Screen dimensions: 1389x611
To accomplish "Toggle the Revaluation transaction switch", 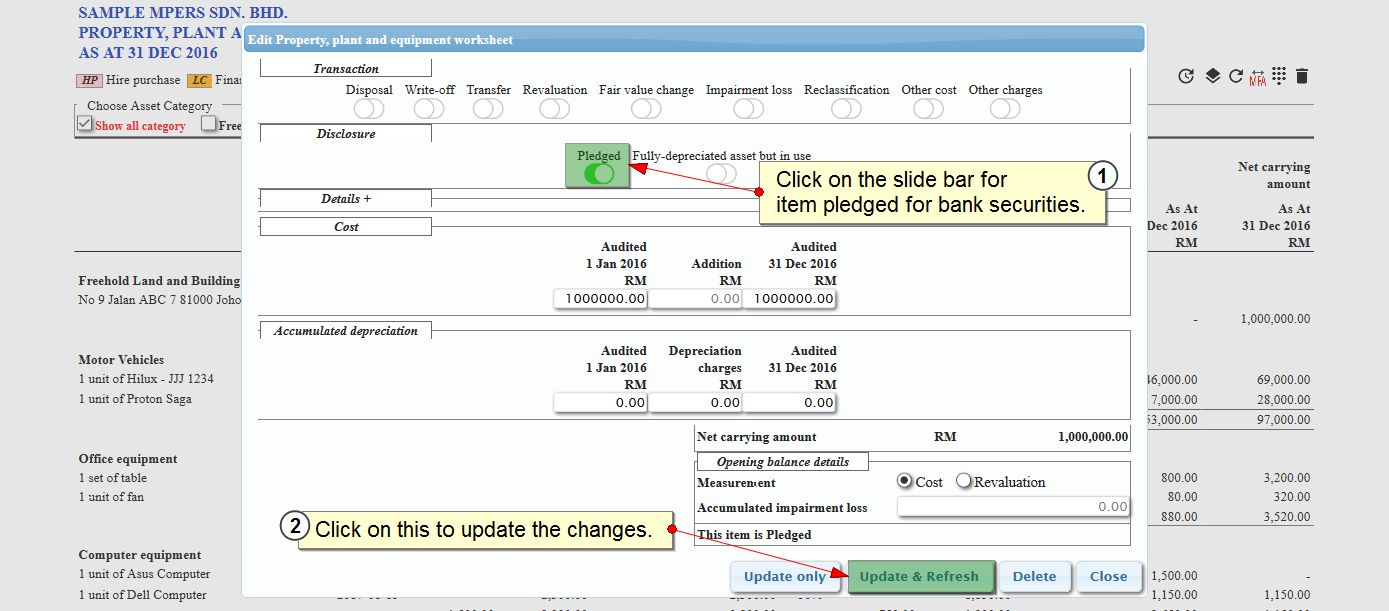I will pyautogui.click(x=554, y=109).
